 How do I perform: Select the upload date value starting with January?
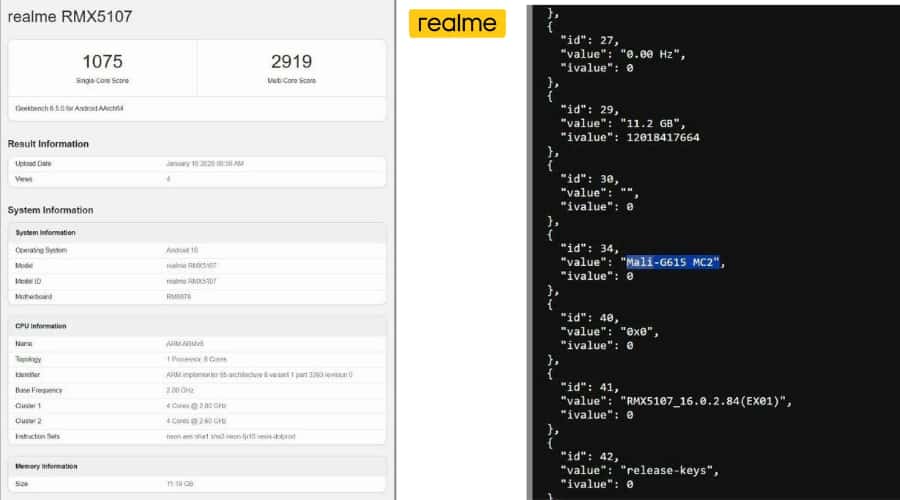pyautogui.click(x=205, y=164)
